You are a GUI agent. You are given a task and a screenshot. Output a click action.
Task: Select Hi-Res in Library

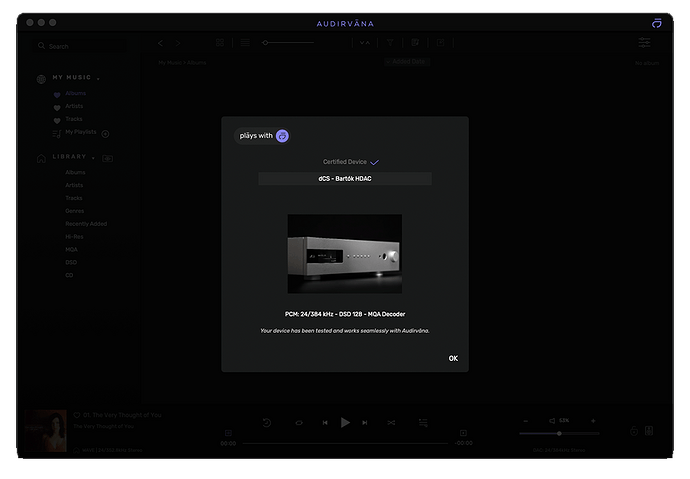click(x=74, y=237)
